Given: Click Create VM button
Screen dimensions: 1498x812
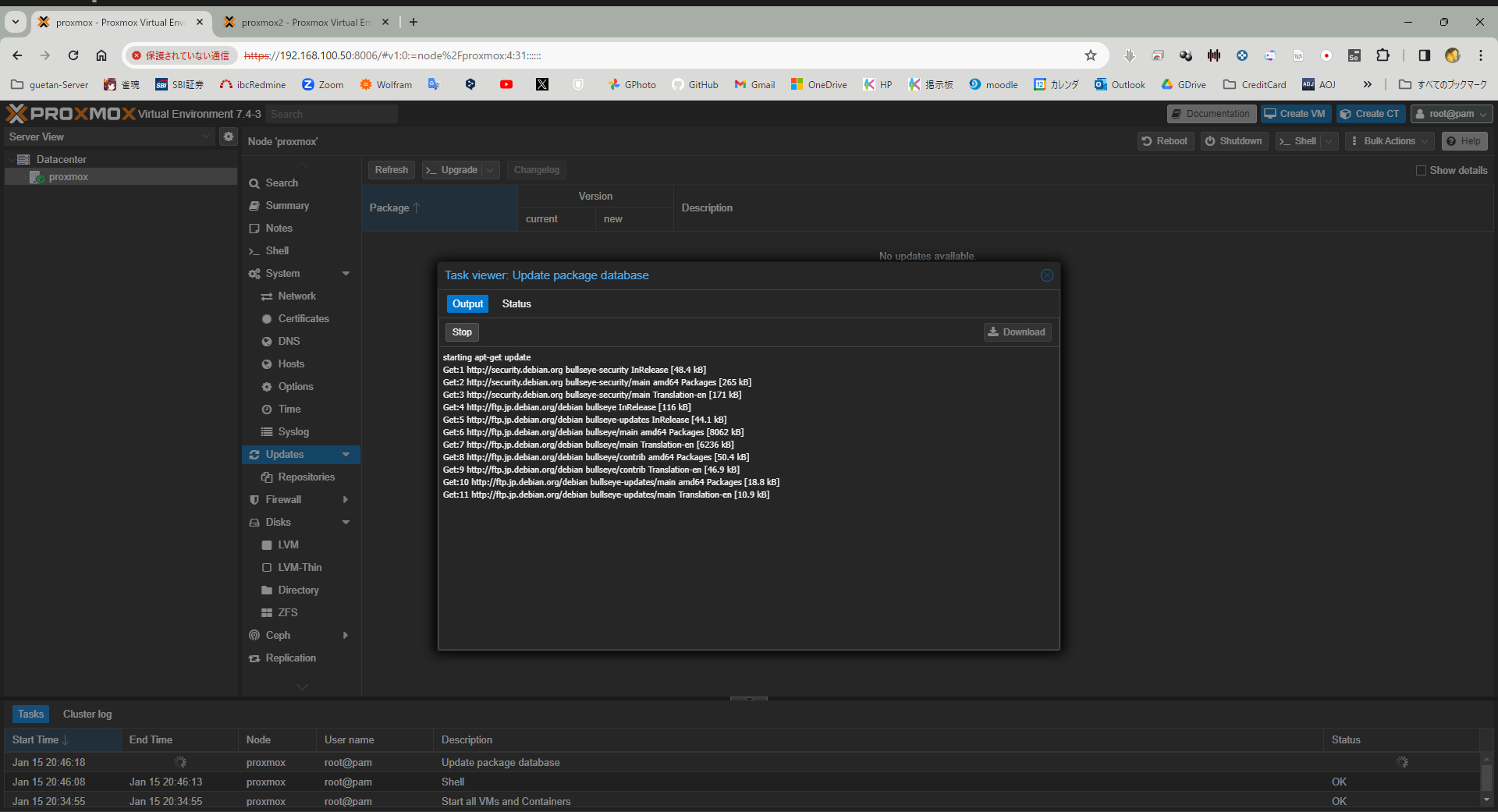Looking at the screenshot, I should tap(1295, 114).
